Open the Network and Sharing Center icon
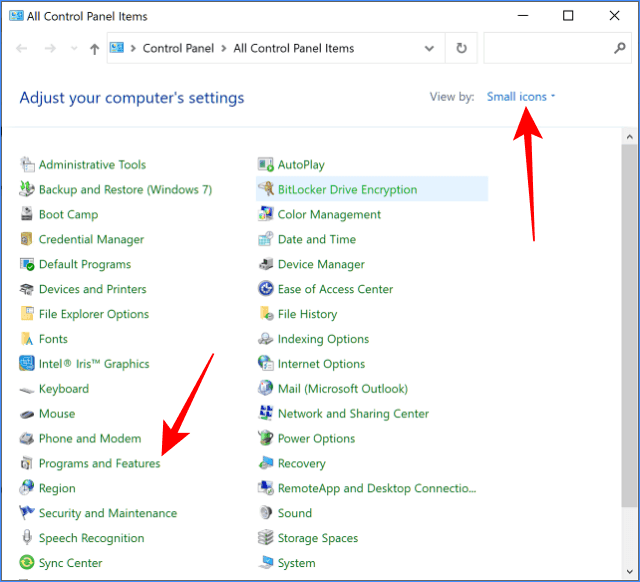Image resolution: width=640 pixels, height=582 pixels. click(266, 413)
